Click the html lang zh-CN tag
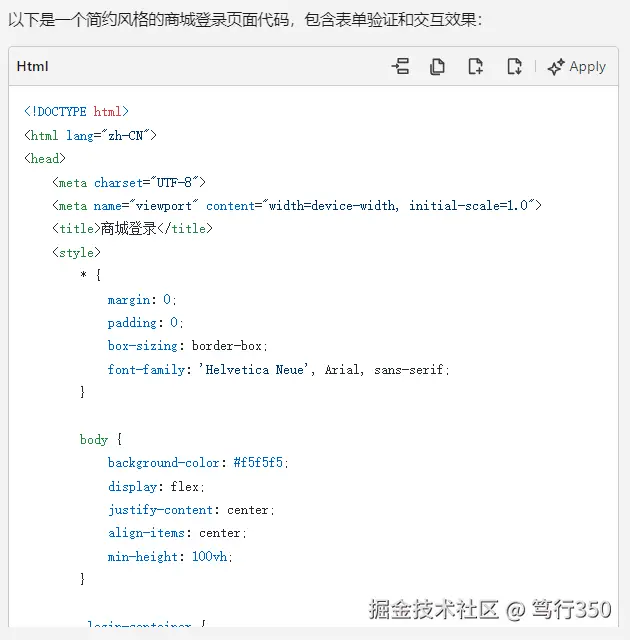Viewport: 630px width, 640px height. [90, 135]
